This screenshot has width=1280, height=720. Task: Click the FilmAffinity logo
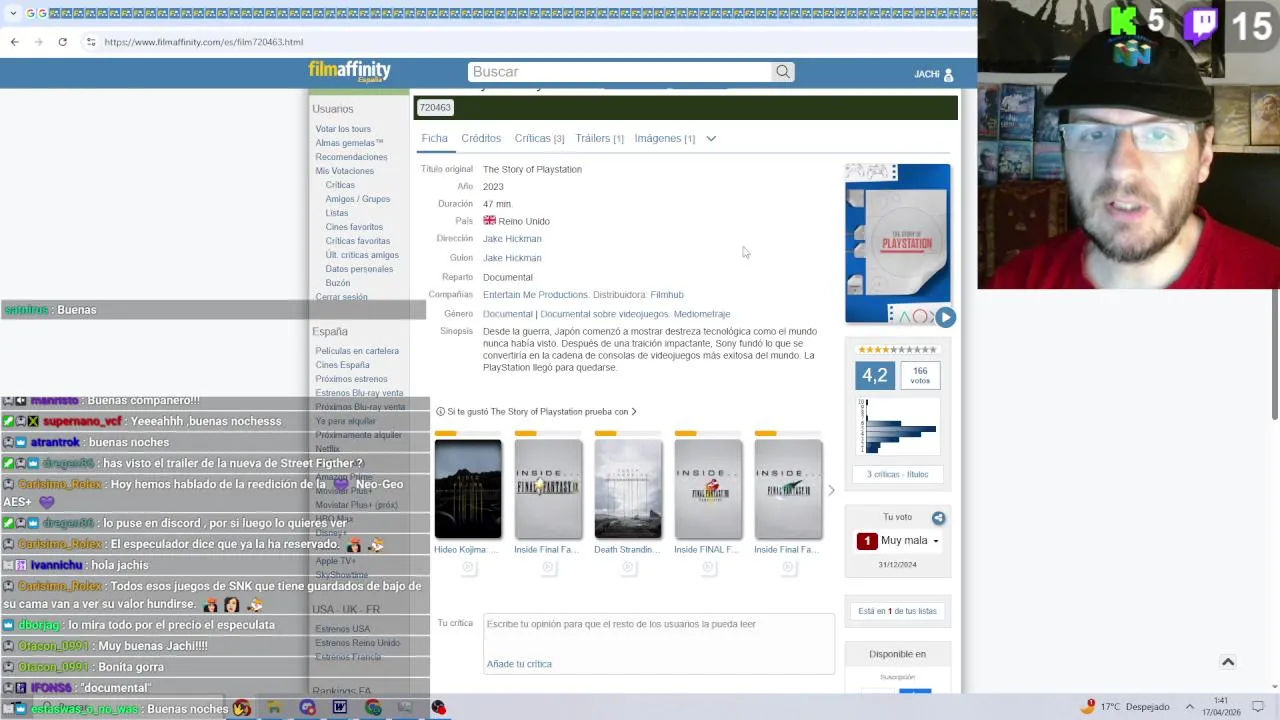coord(349,71)
